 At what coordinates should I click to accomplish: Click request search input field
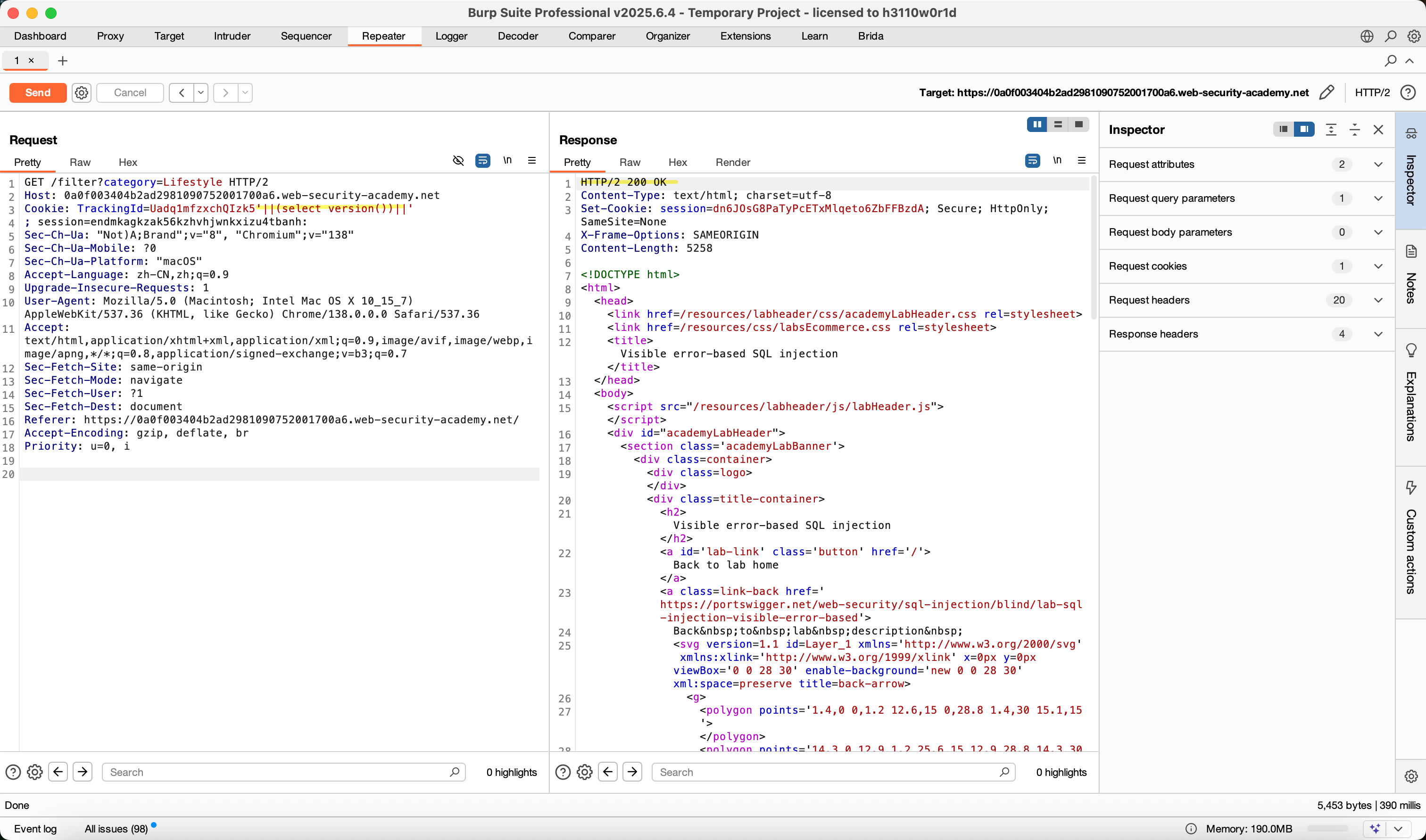(283, 772)
